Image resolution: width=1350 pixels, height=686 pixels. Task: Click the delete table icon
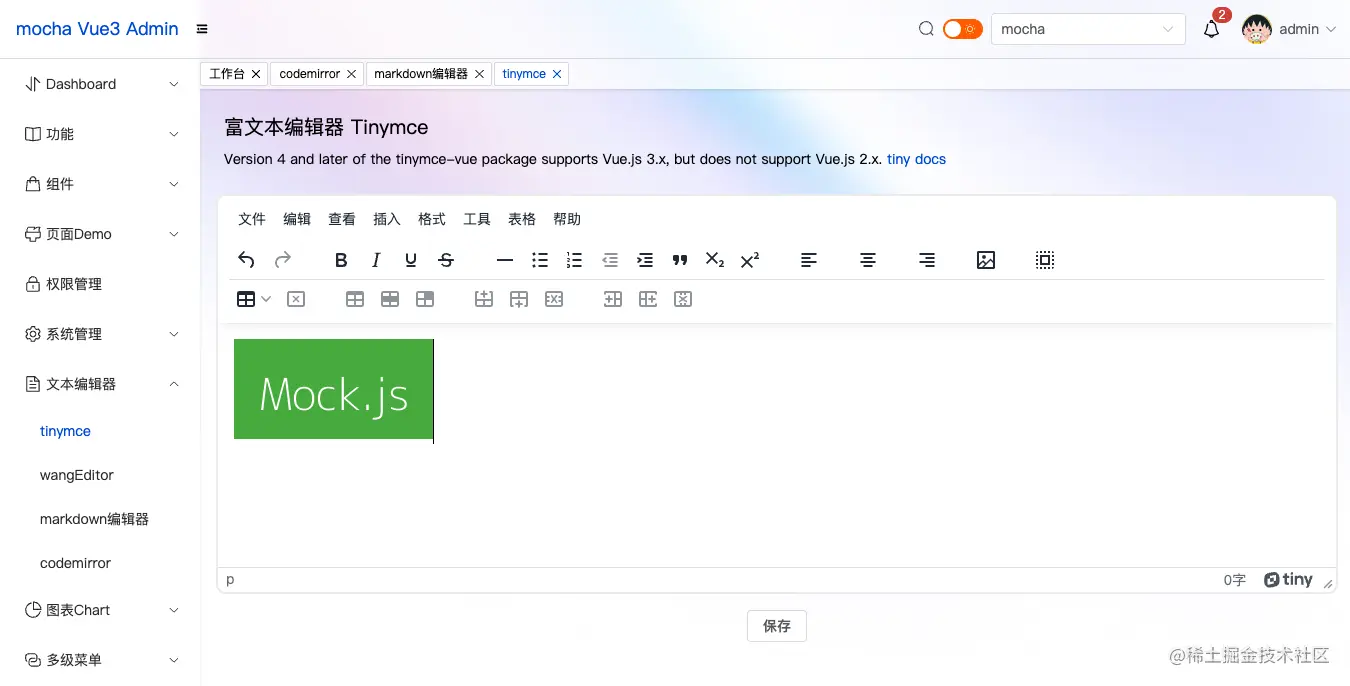pyautogui.click(x=296, y=299)
